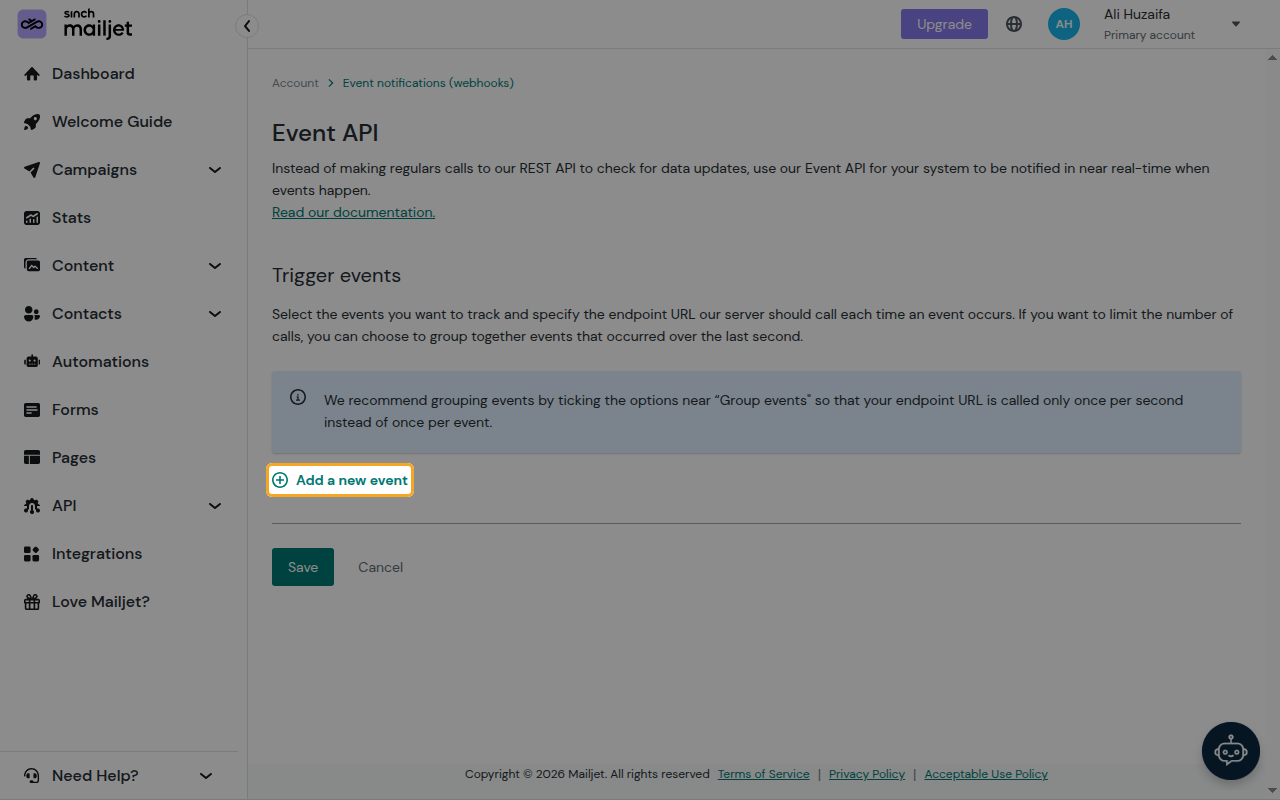Click the API sidebar icon
The height and width of the screenshot is (800, 1280).
[32, 506]
